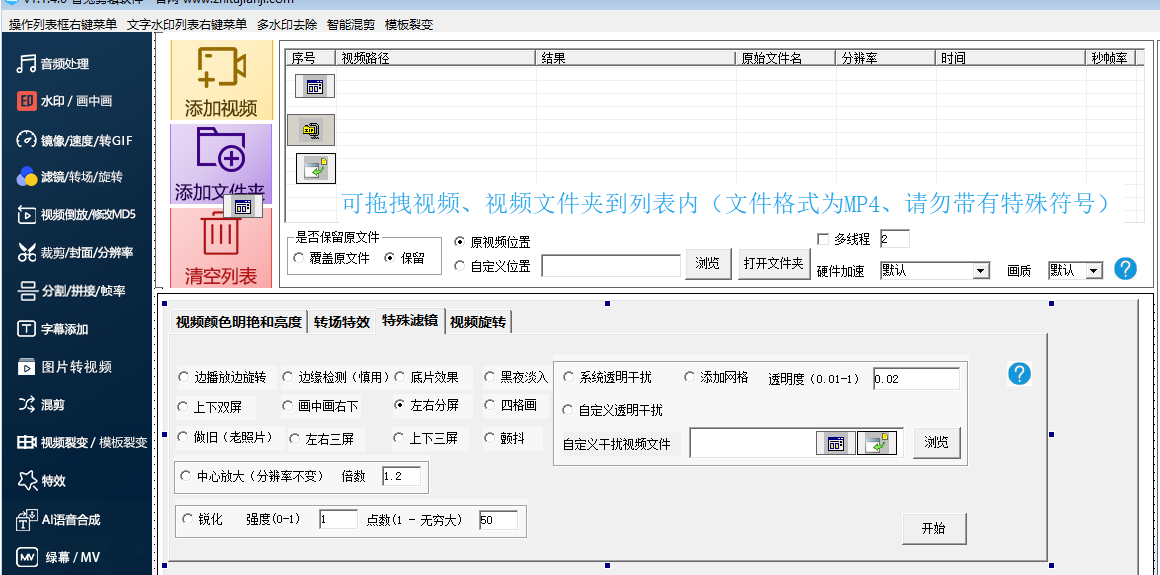Switch to the transition effects (转场特效) tab
This screenshot has height=575, width=1160.
click(341, 322)
